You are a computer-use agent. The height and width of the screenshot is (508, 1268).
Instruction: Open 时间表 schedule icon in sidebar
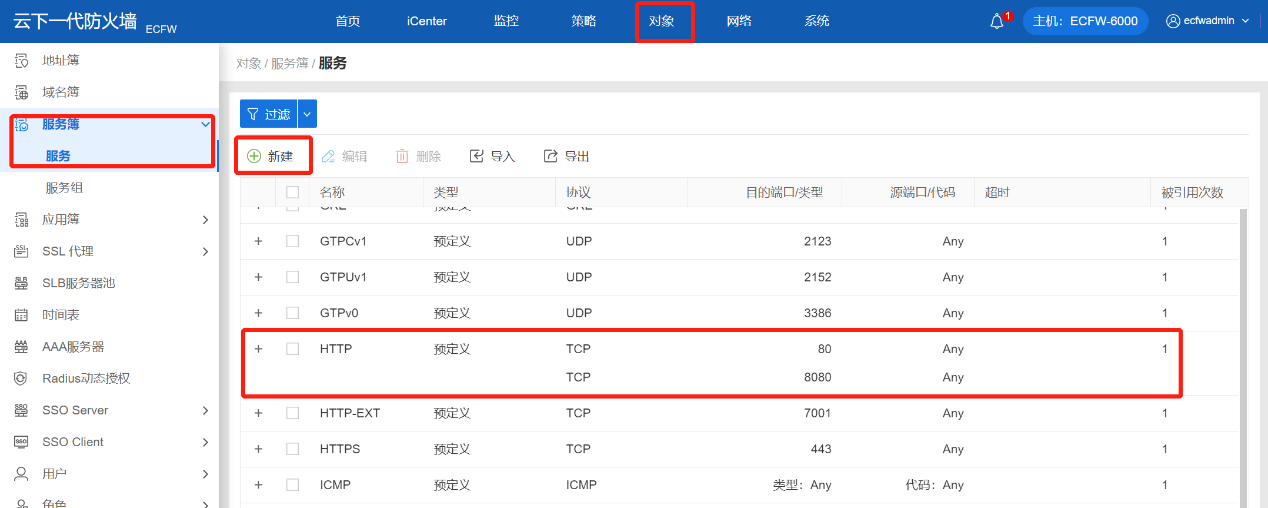21,315
